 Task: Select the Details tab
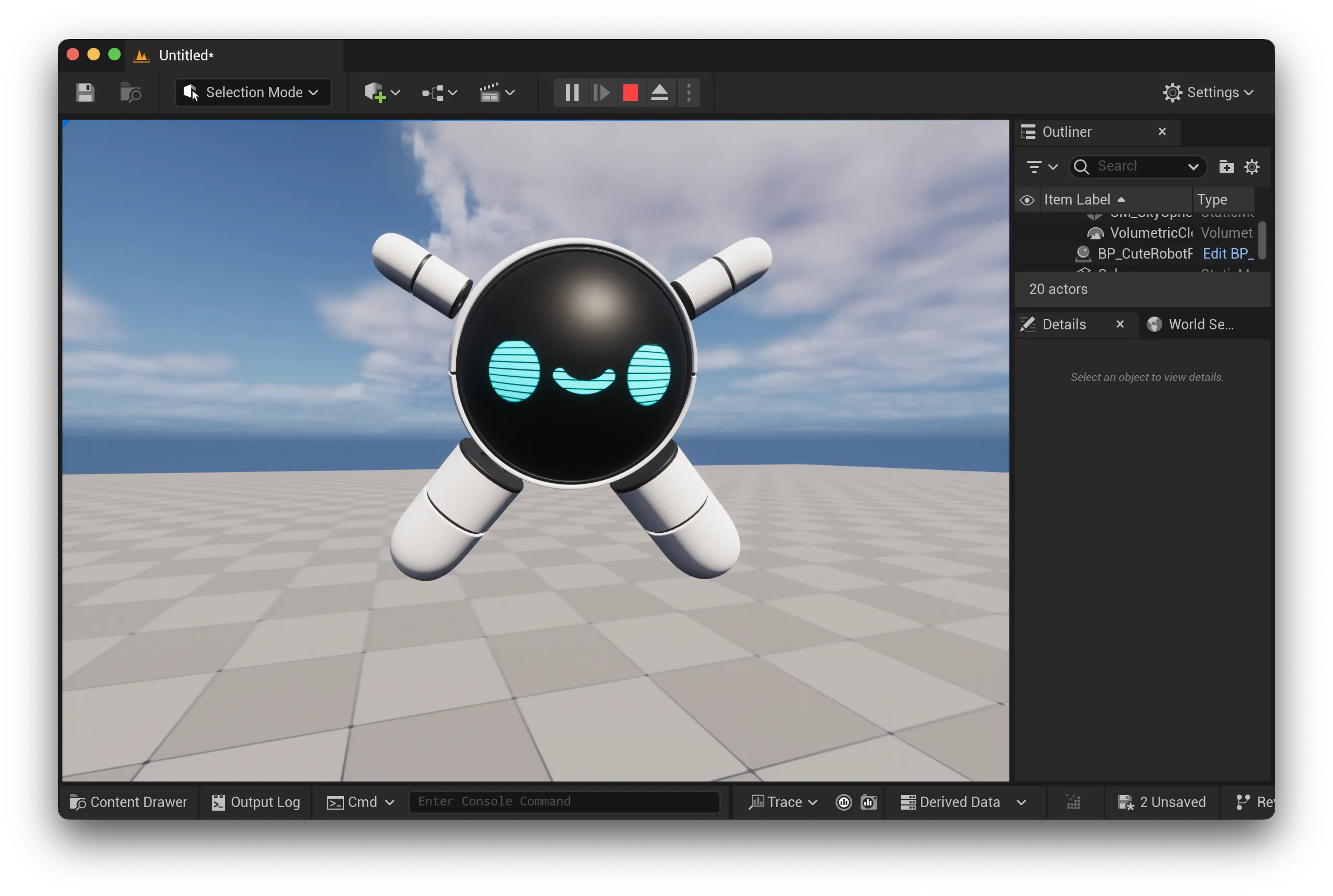pyautogui.click(x=1063, y=325)
